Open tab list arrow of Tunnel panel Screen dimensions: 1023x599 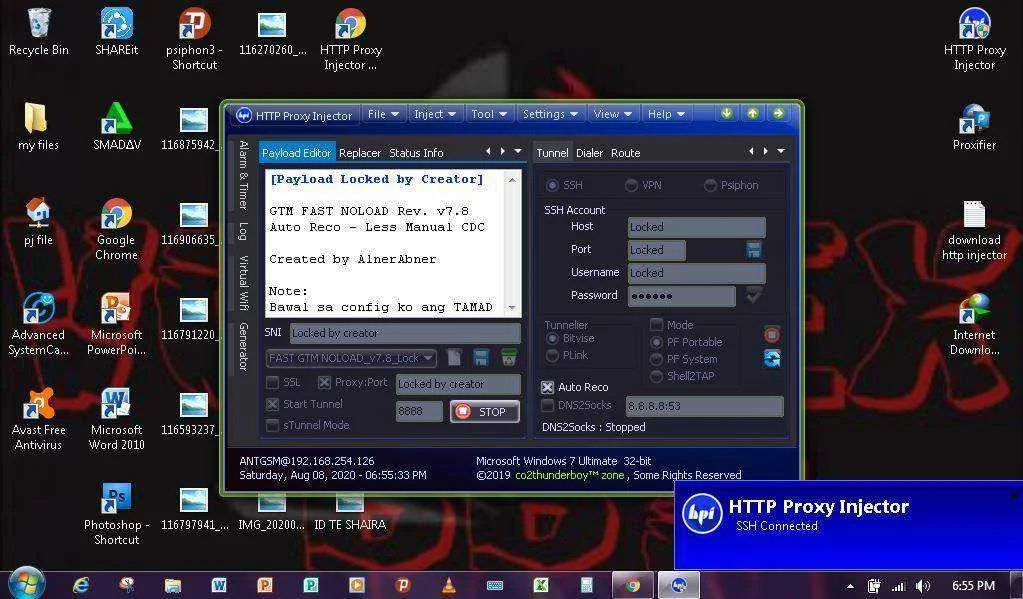781,151
